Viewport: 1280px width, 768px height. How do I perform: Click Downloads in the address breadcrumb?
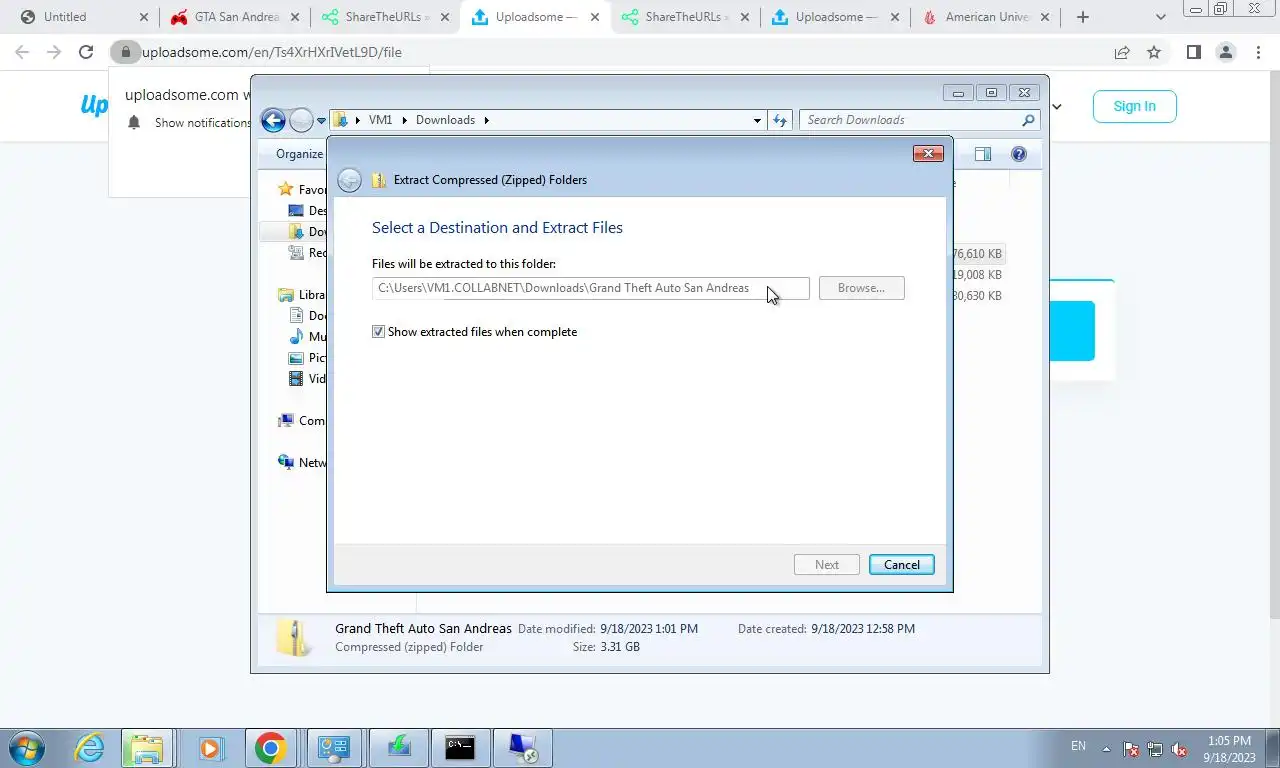coord(445,120)
